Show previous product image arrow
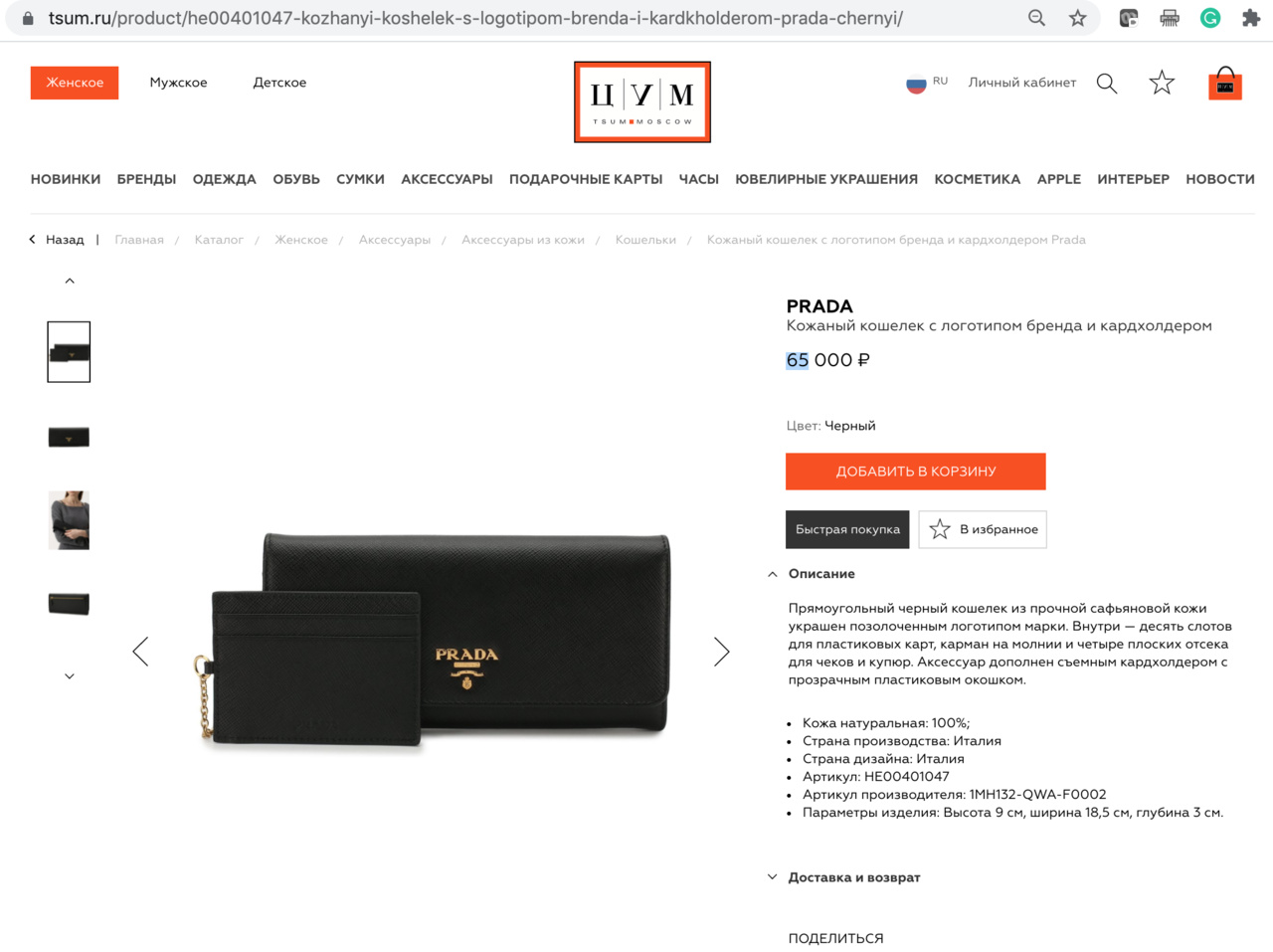 coord(140,652)
